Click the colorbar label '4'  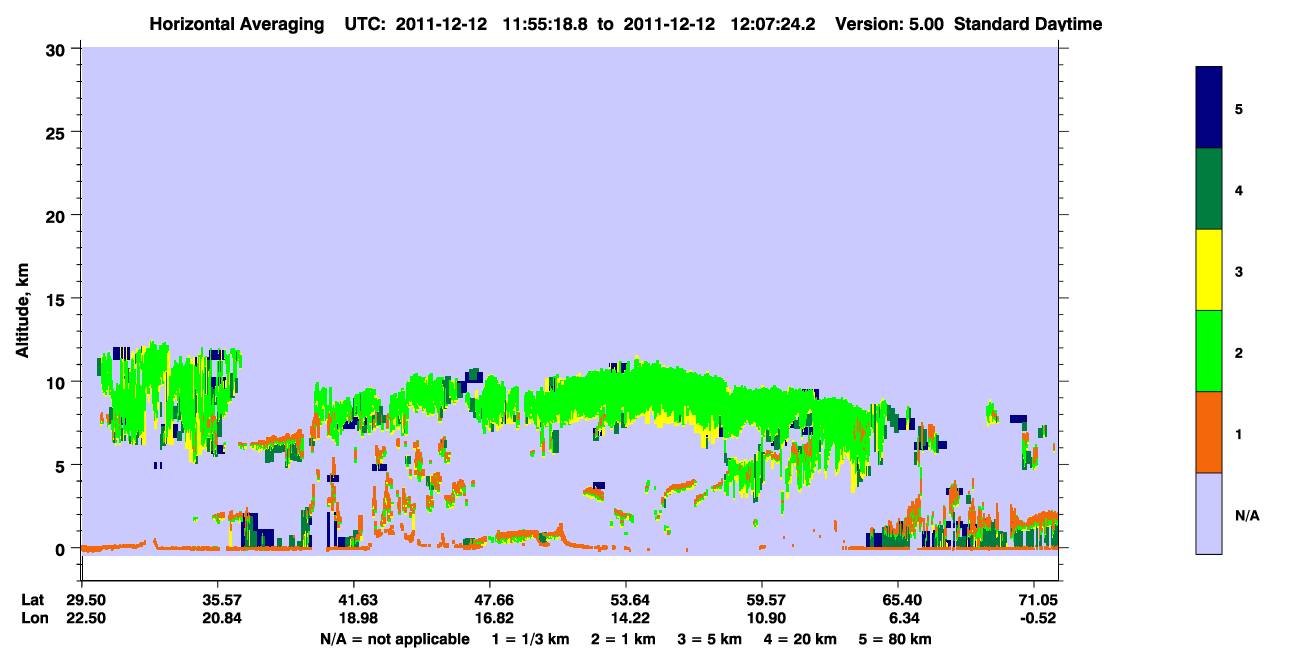[1239, 189]
